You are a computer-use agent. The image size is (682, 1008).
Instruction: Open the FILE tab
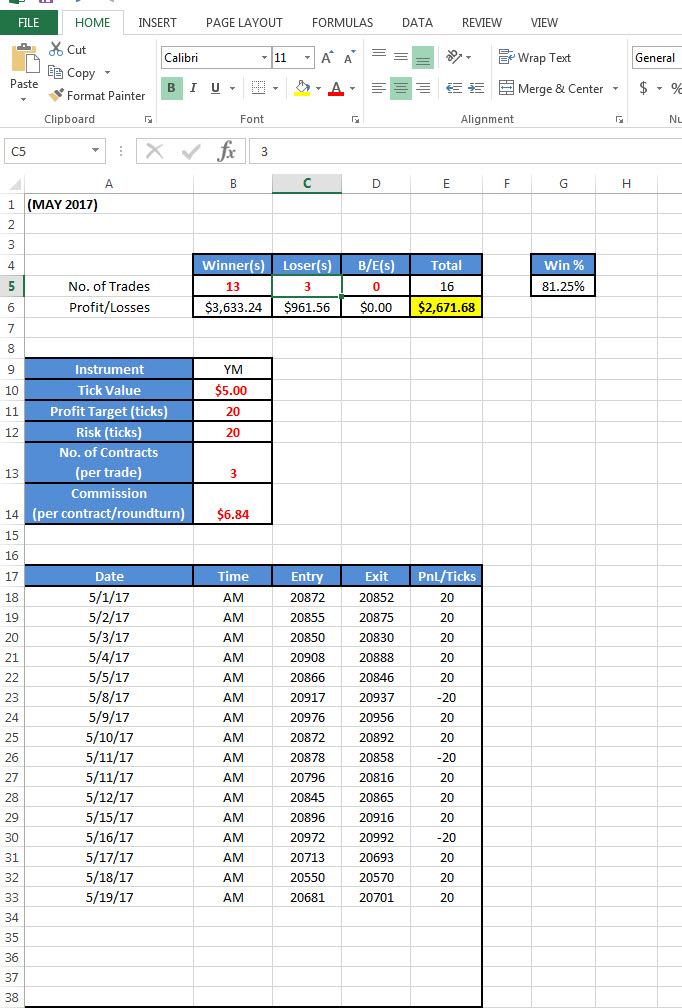pos(29,22)
